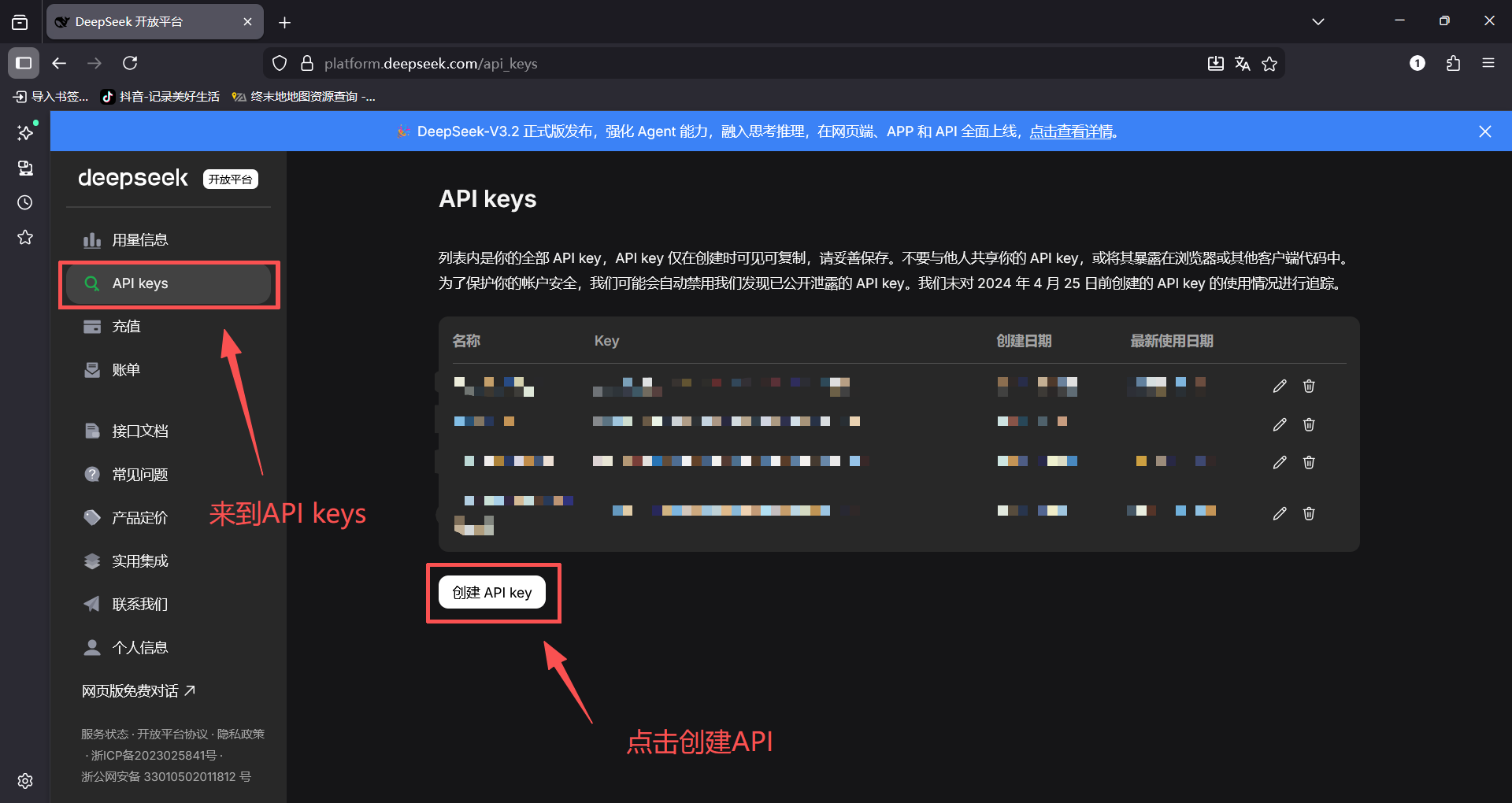Click the install/download app icon in address bar
This screenshot has height=803, width=1512.
pos(1216,64)
